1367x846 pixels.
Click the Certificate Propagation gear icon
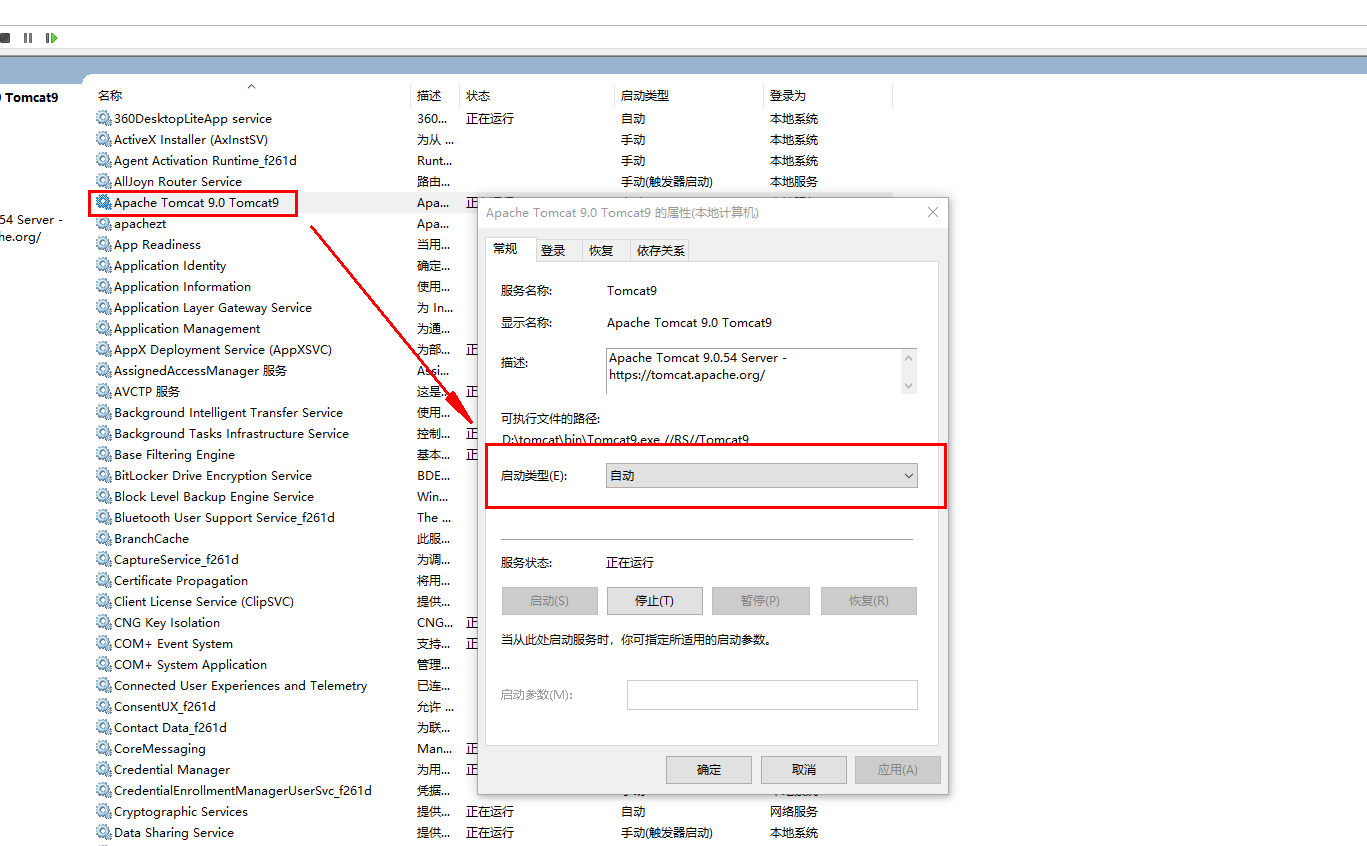click(x=104, y=580)
